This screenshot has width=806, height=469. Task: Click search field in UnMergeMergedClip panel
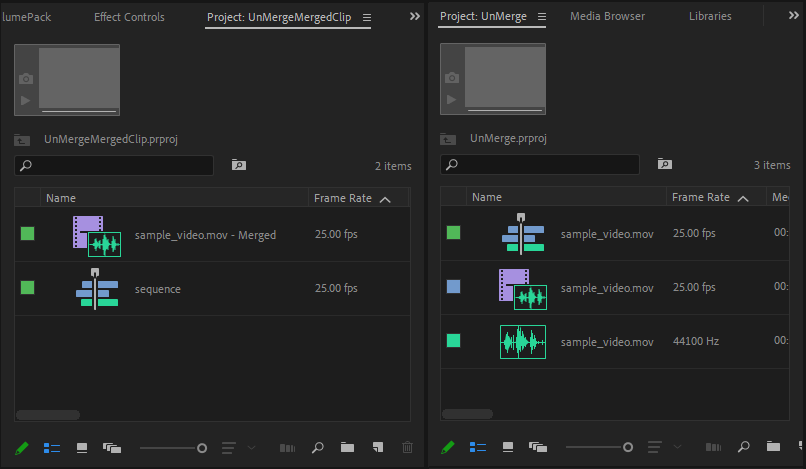point(114,166)
